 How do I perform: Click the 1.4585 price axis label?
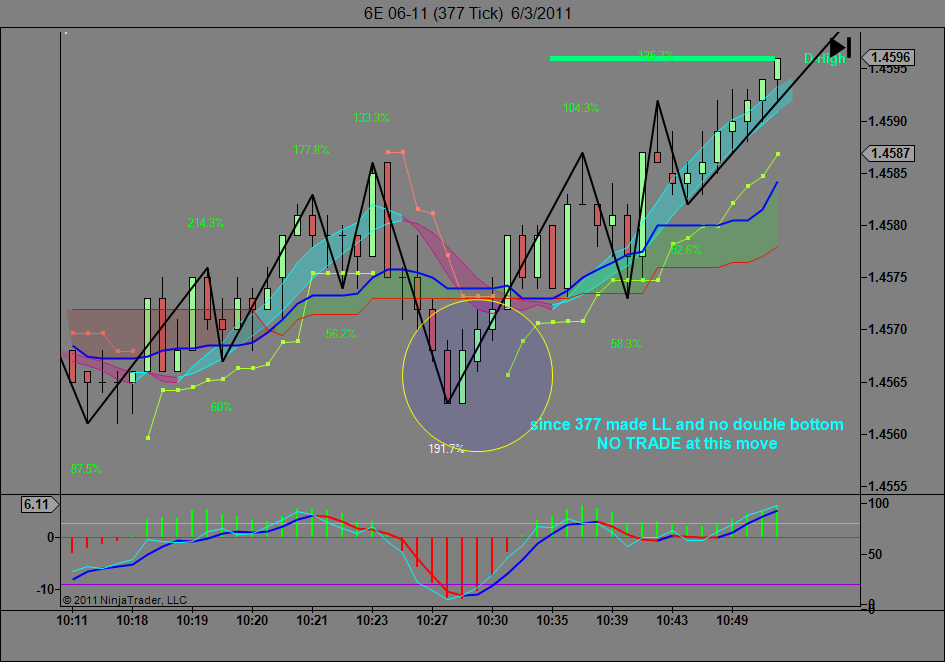click(x=887, y=174)
